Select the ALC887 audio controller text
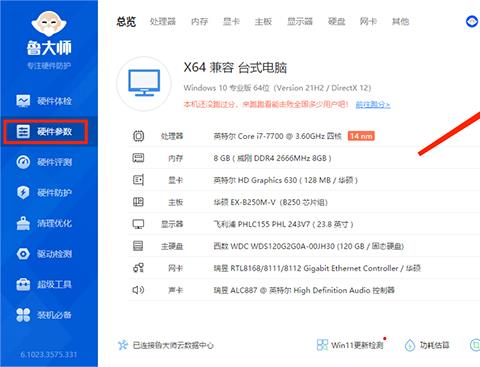Image resolution: width=480 pixels, height=367 pixels. pyautogui.click(x=304, y=290)
